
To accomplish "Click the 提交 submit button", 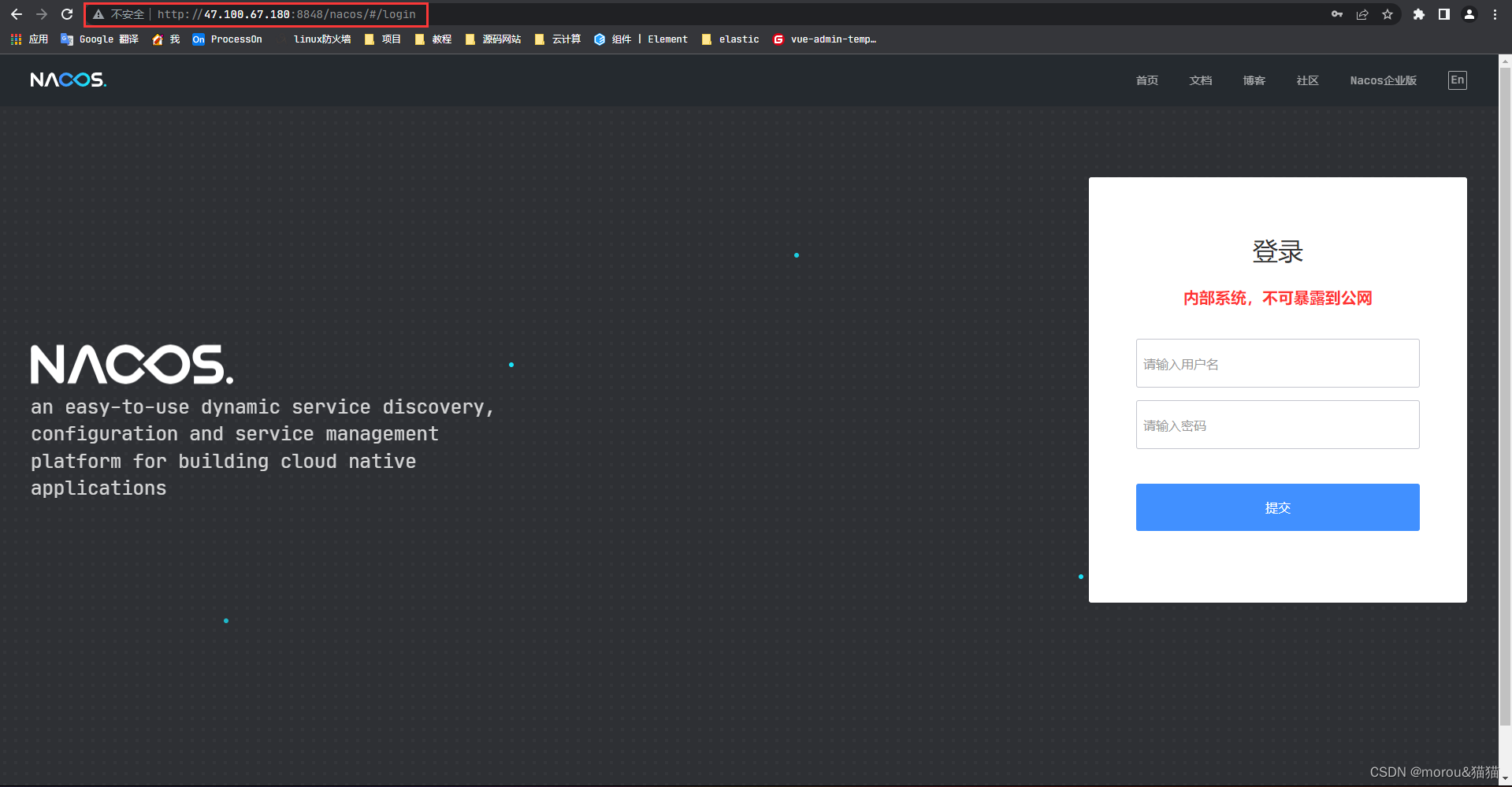I will pos(1278,507).
